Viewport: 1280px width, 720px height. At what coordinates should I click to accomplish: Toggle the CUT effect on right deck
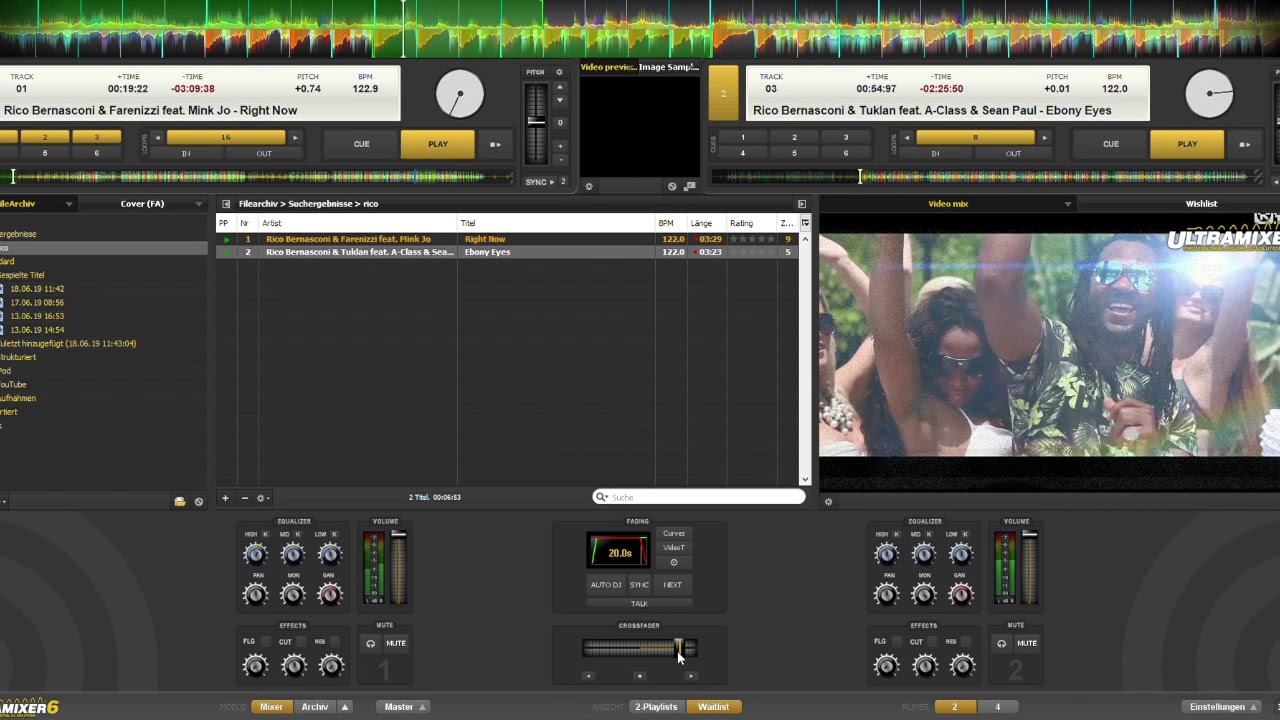(932, 642)
